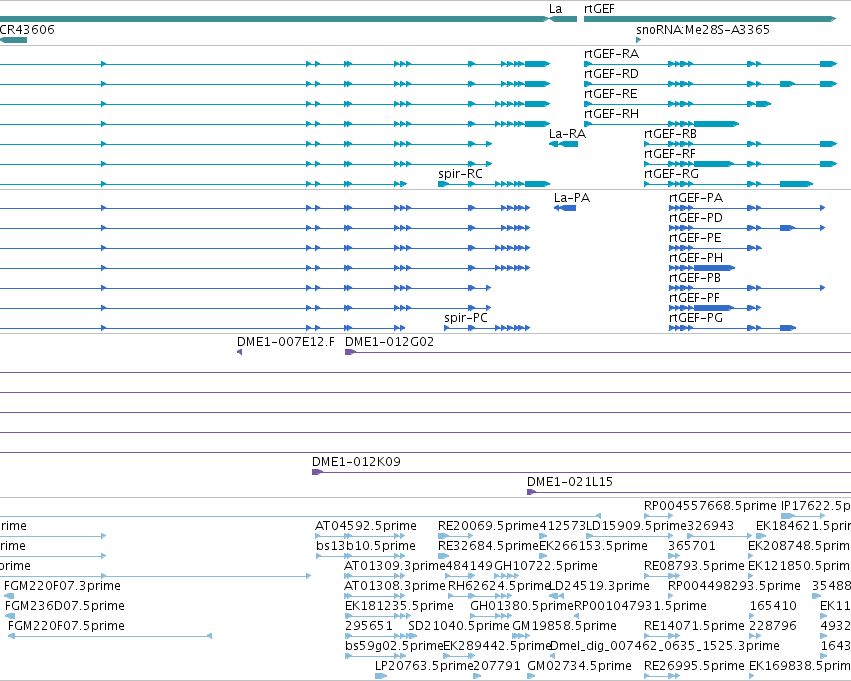This screenshot has height=681, width=851.
Task: Select AT04592.5prime EST label
Action: [x=366, y=526]
